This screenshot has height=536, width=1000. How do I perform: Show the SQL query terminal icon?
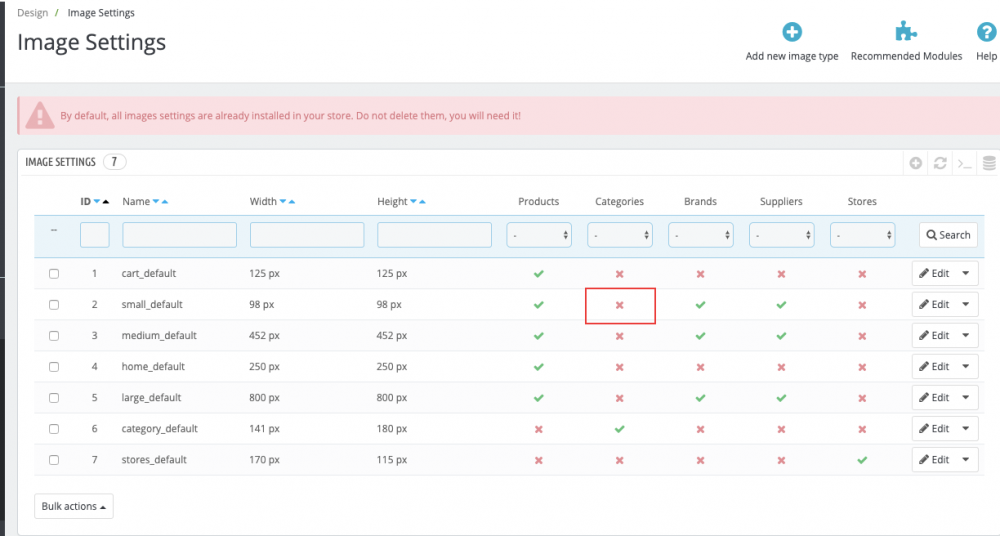pos(964,164)
